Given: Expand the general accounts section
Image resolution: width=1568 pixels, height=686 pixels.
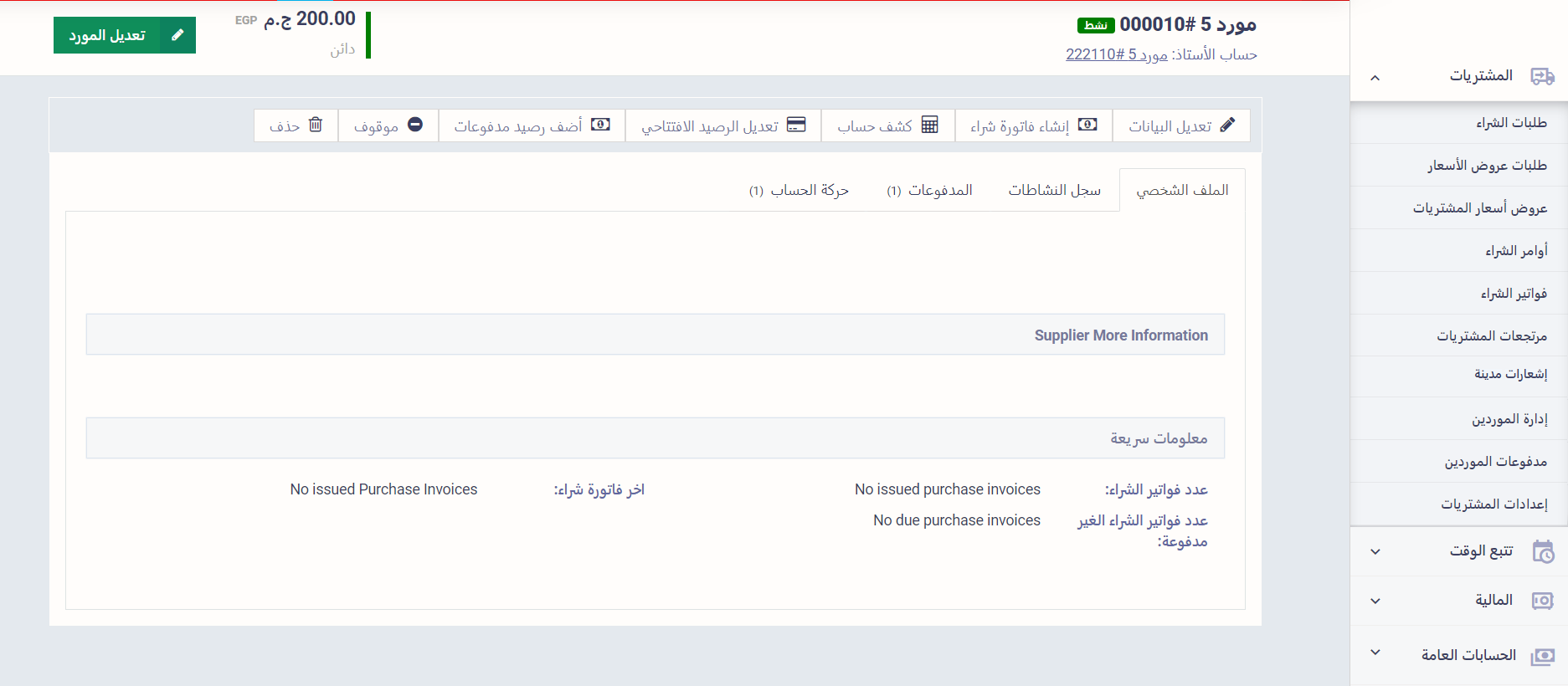Looking at the screenshot, I should pos(1375,653).
